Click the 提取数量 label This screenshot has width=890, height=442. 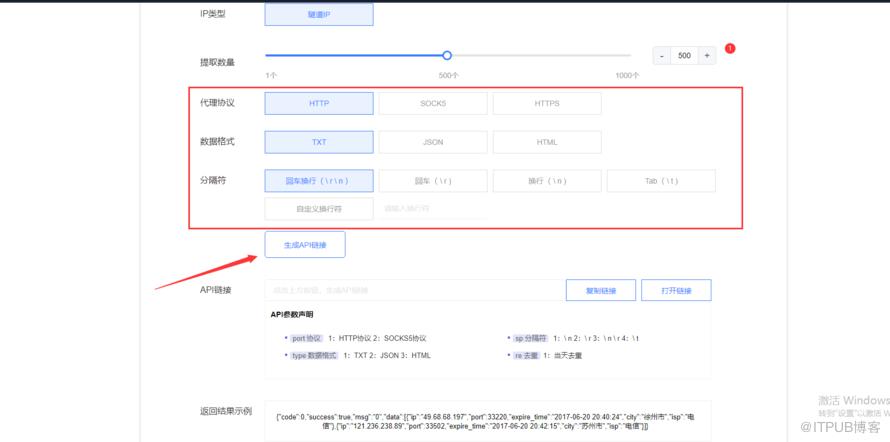[217, 62]
